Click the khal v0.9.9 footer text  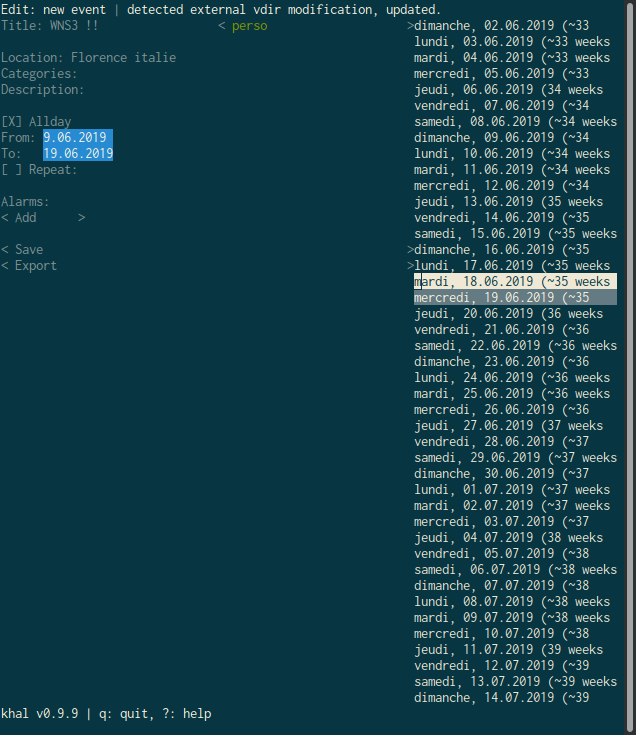pos(39,713)
